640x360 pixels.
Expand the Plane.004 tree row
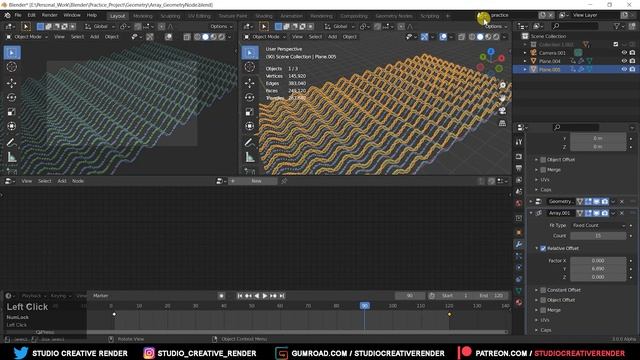[x=525, y=61]
